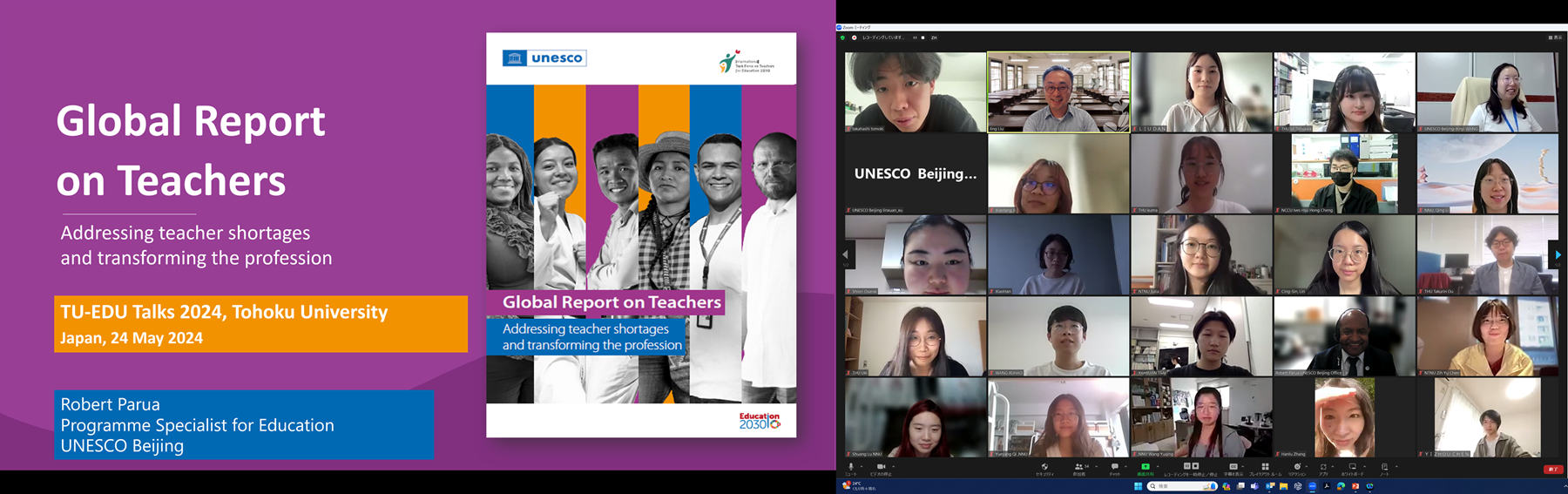Viewport: 1568px width, 494px height.
Task: Expand reactions options caret
Action: [x=1307, y=466]
